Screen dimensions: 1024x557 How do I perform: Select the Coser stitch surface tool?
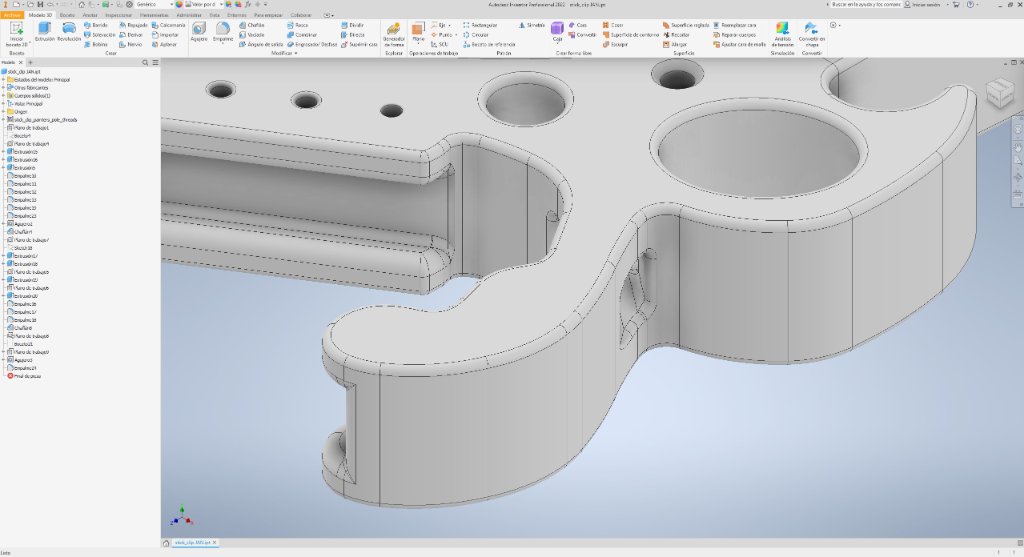(613, 25)
